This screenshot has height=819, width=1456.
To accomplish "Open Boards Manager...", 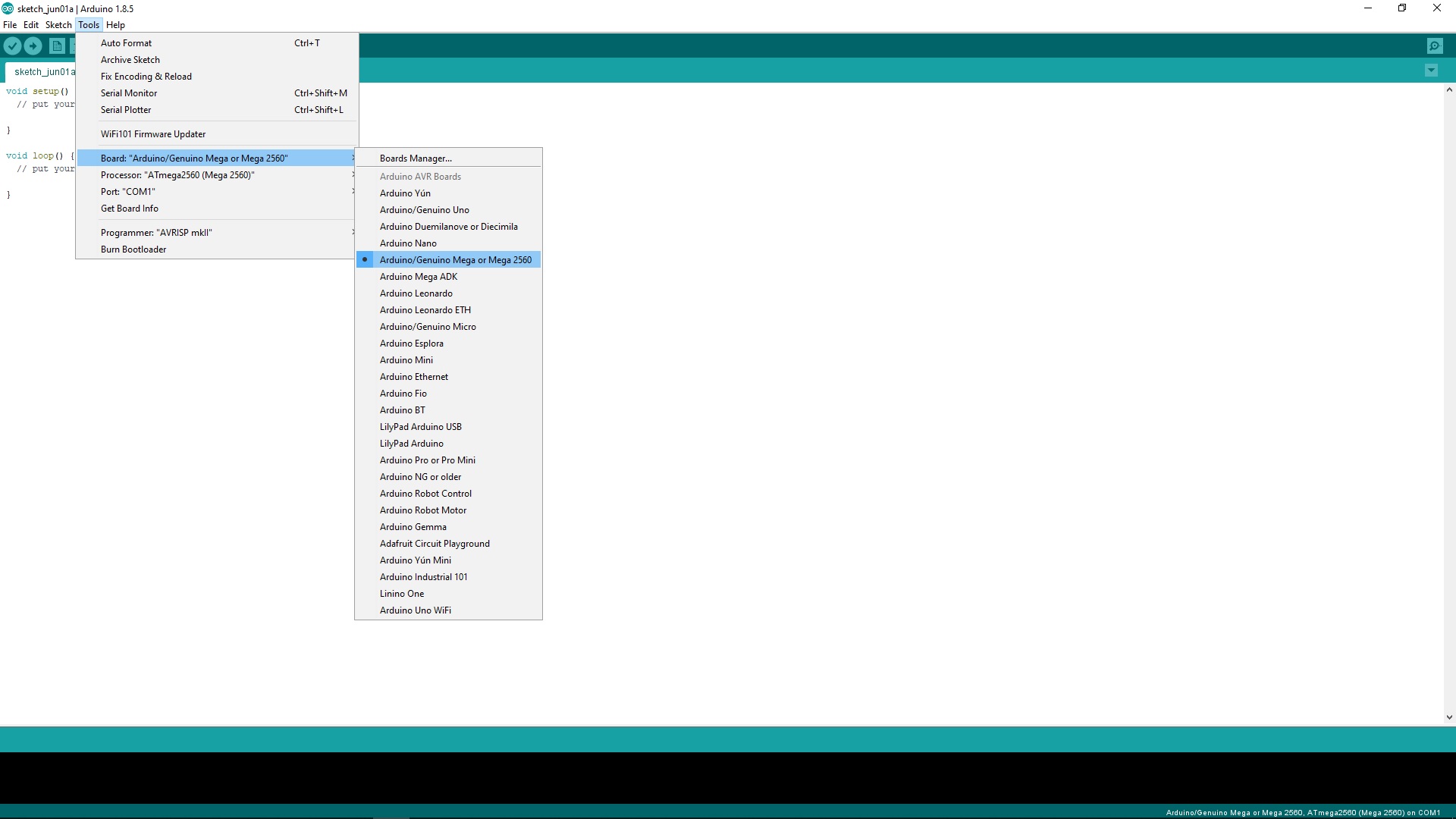I will point(448,158).
